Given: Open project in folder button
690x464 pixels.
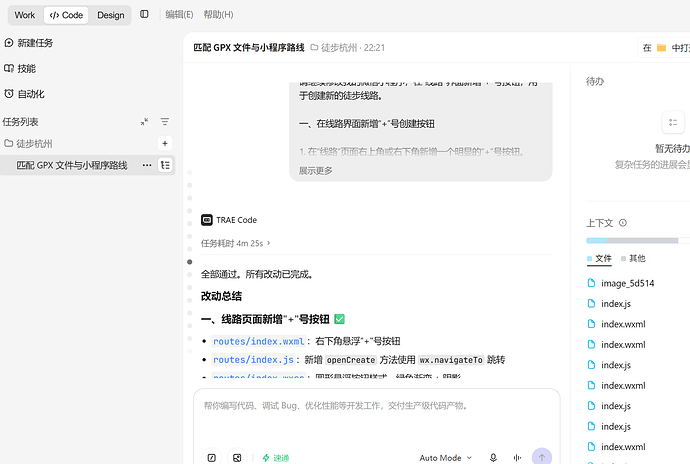Looking at the screenshot, I should 664,48.
